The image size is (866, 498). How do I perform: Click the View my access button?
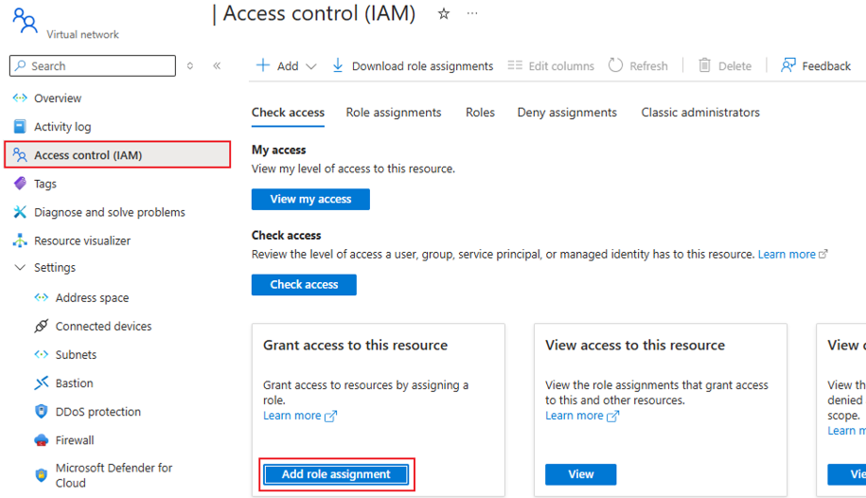coord(310,199)
